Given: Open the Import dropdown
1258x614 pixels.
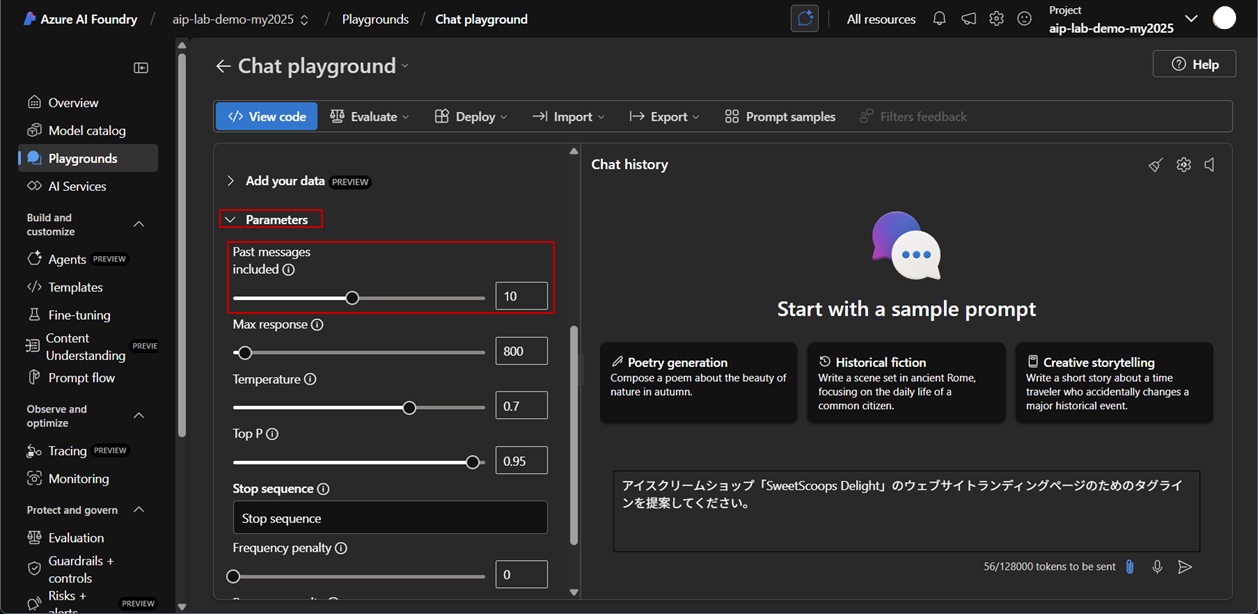Looking at the screenshot, I should pyautogui.click(x=568, y=117).
